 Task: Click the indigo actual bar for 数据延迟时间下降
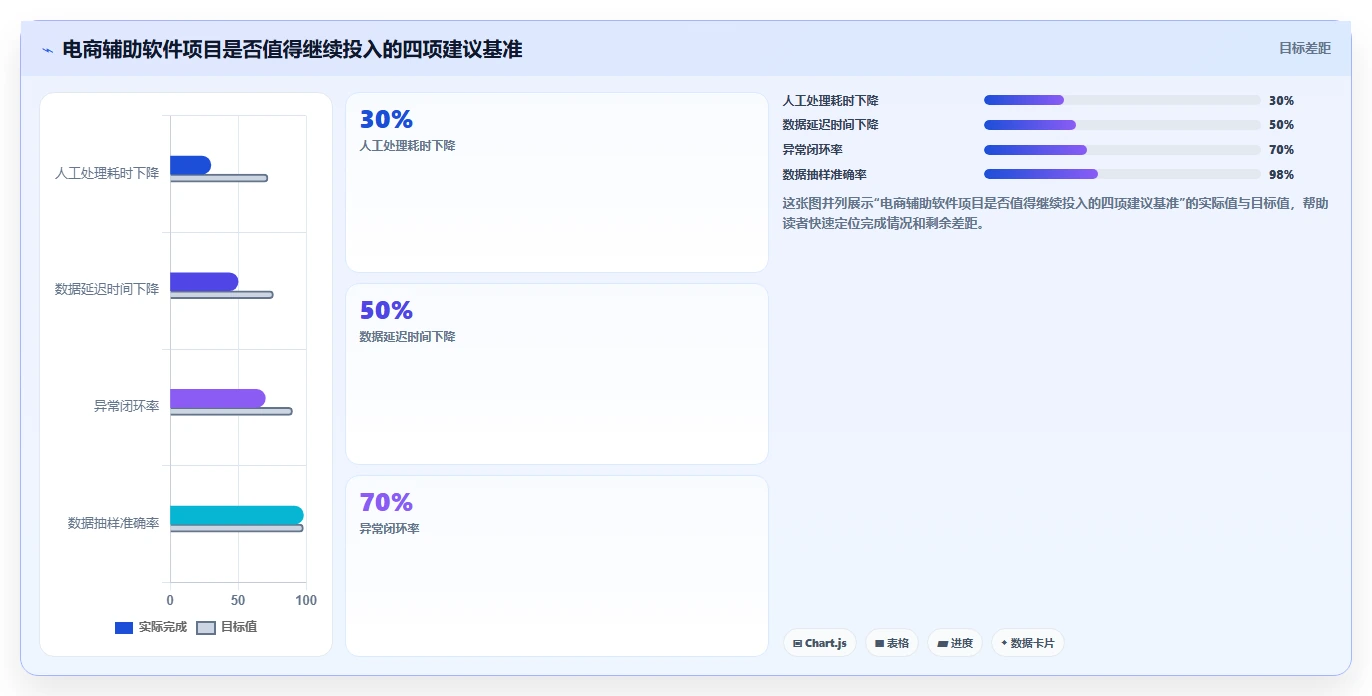(x=204, y=282)
